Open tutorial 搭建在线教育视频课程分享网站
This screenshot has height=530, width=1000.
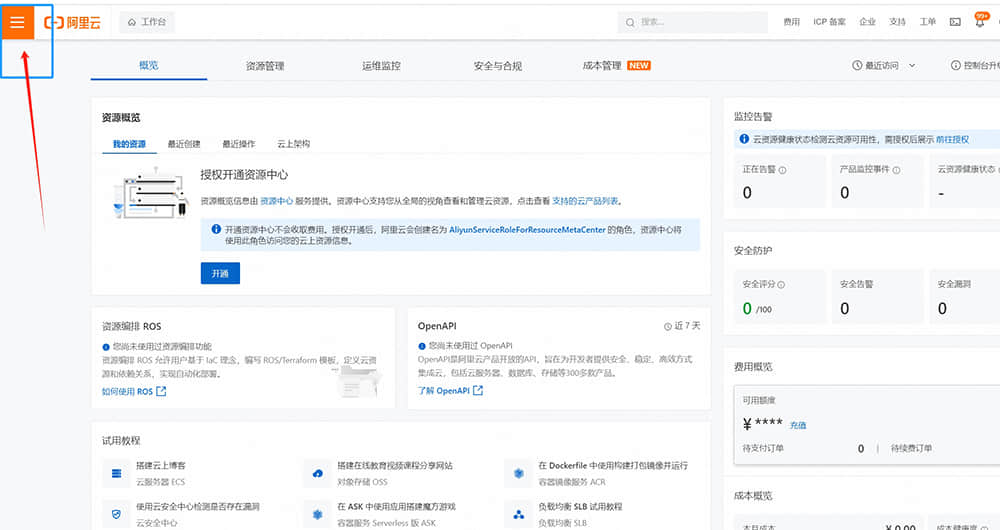coord(395,466)
